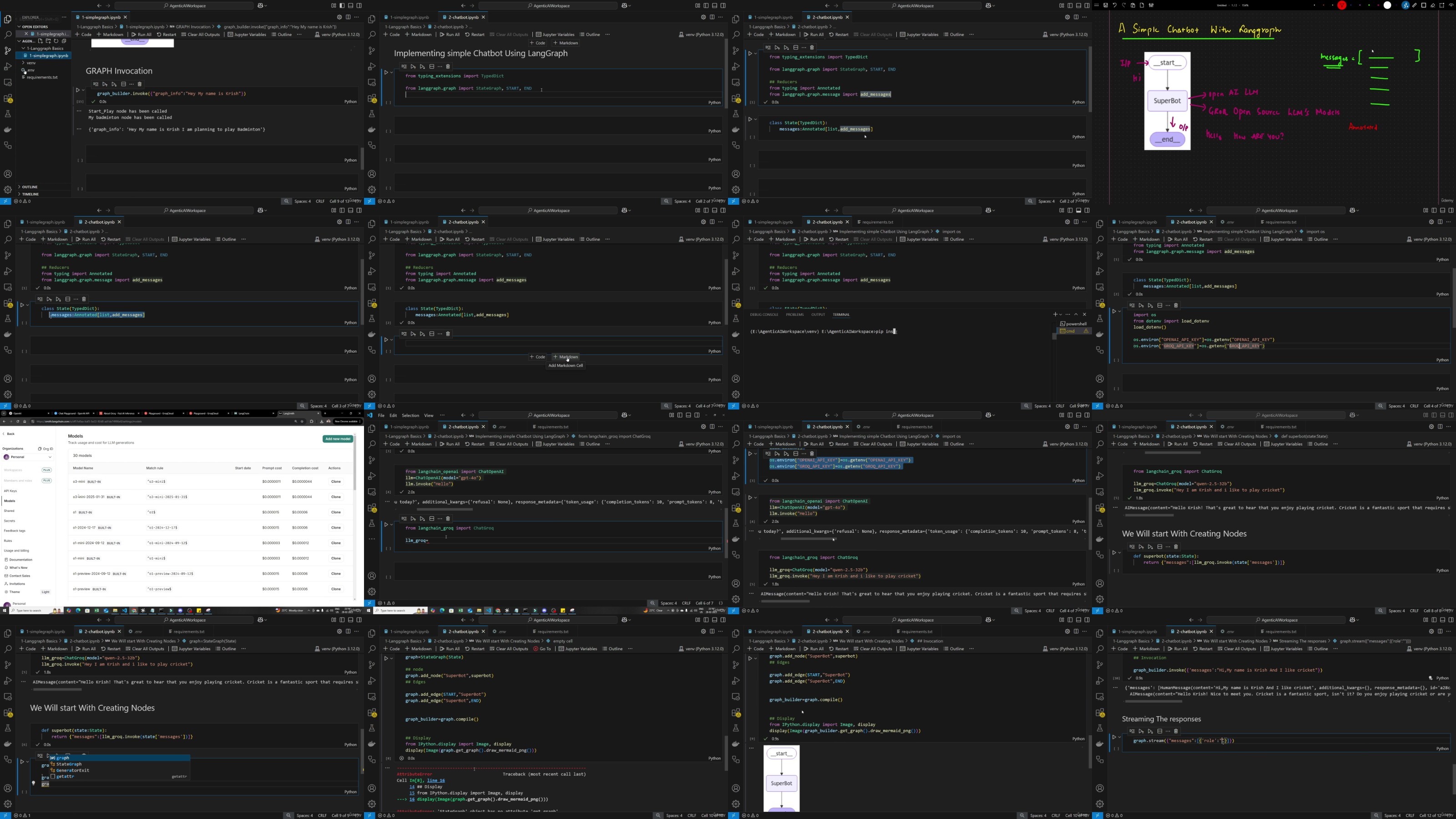Open API Keys in LangSmith sidebar
The width and height of the screenshot is (1456, 819).
click(x=10, y=490)
